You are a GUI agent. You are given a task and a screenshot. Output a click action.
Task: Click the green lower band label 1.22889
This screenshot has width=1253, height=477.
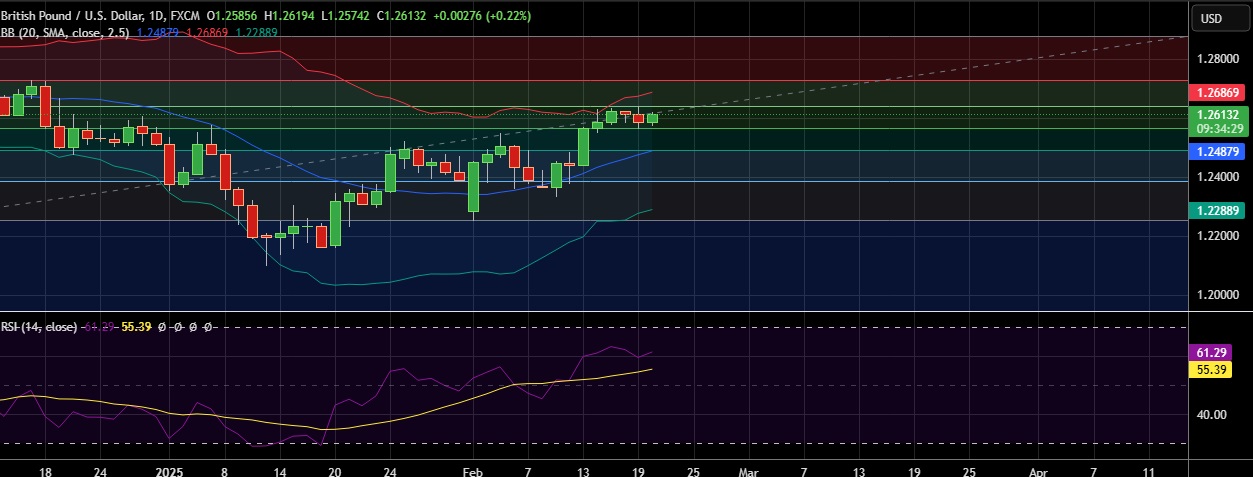(x=1217, y=210)
